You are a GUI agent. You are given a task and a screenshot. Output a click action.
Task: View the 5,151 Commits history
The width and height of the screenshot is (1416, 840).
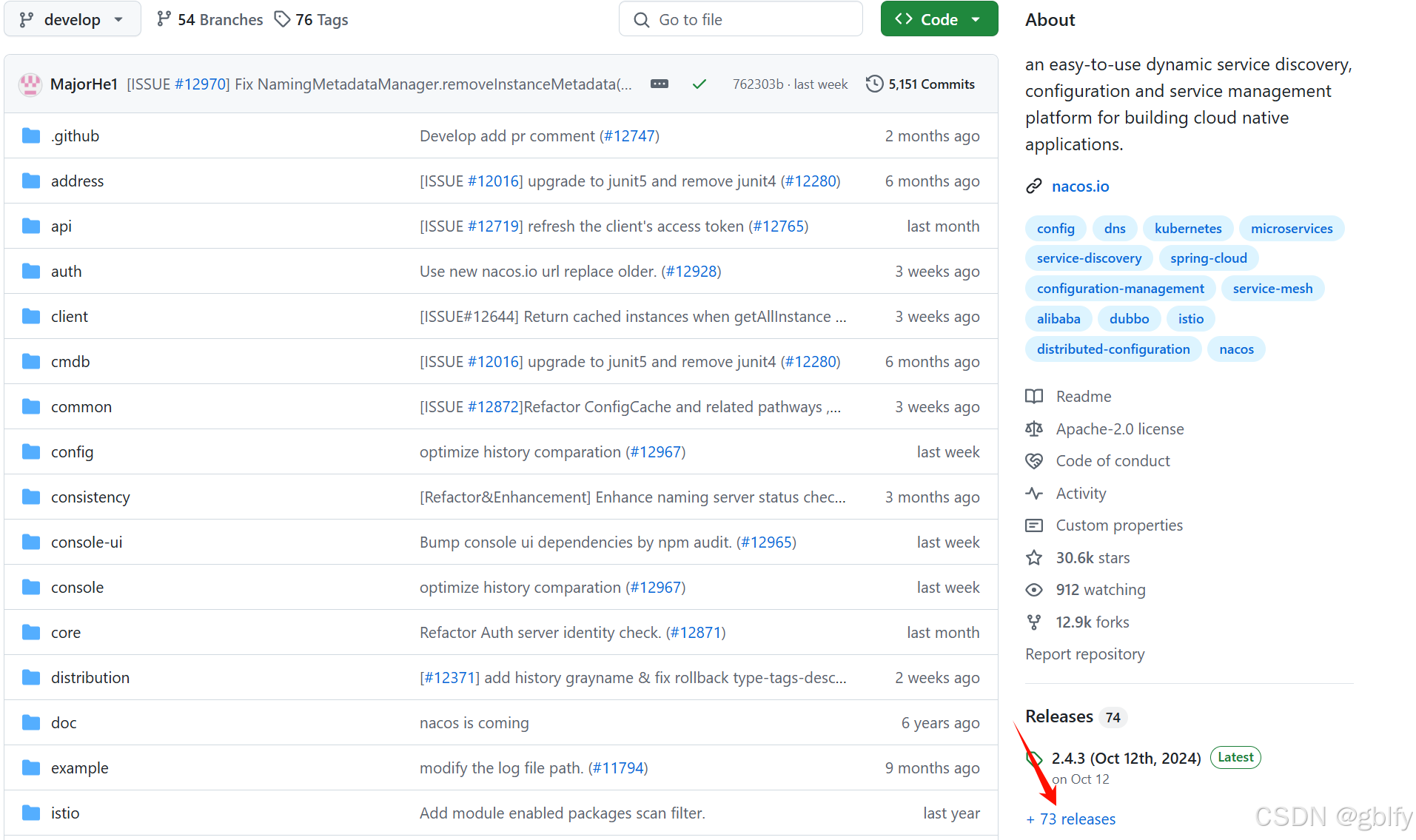coord(921,84)
